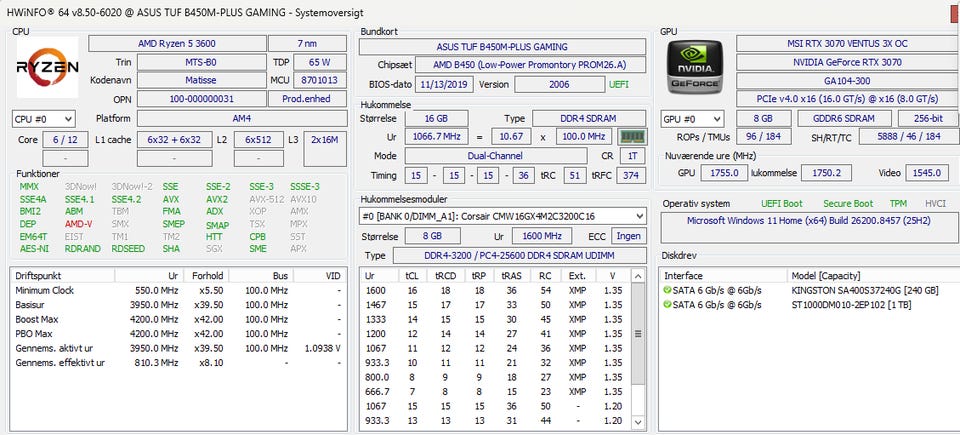Click the Driftspunkt column header
Screen dimensions: 960x435
coord(63,276)
